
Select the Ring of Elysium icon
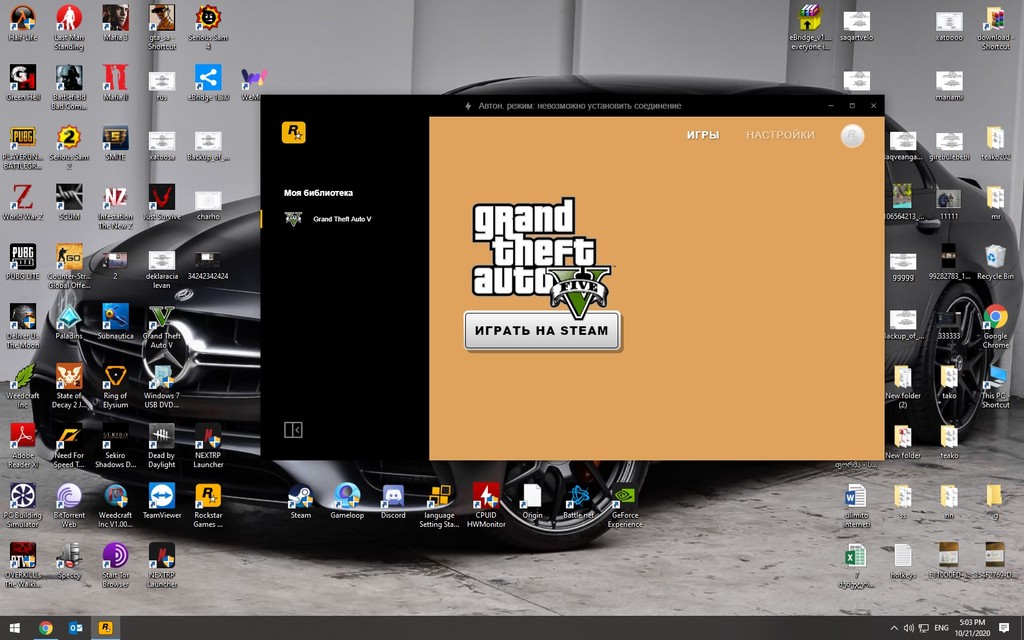click(x=115, y=385)
